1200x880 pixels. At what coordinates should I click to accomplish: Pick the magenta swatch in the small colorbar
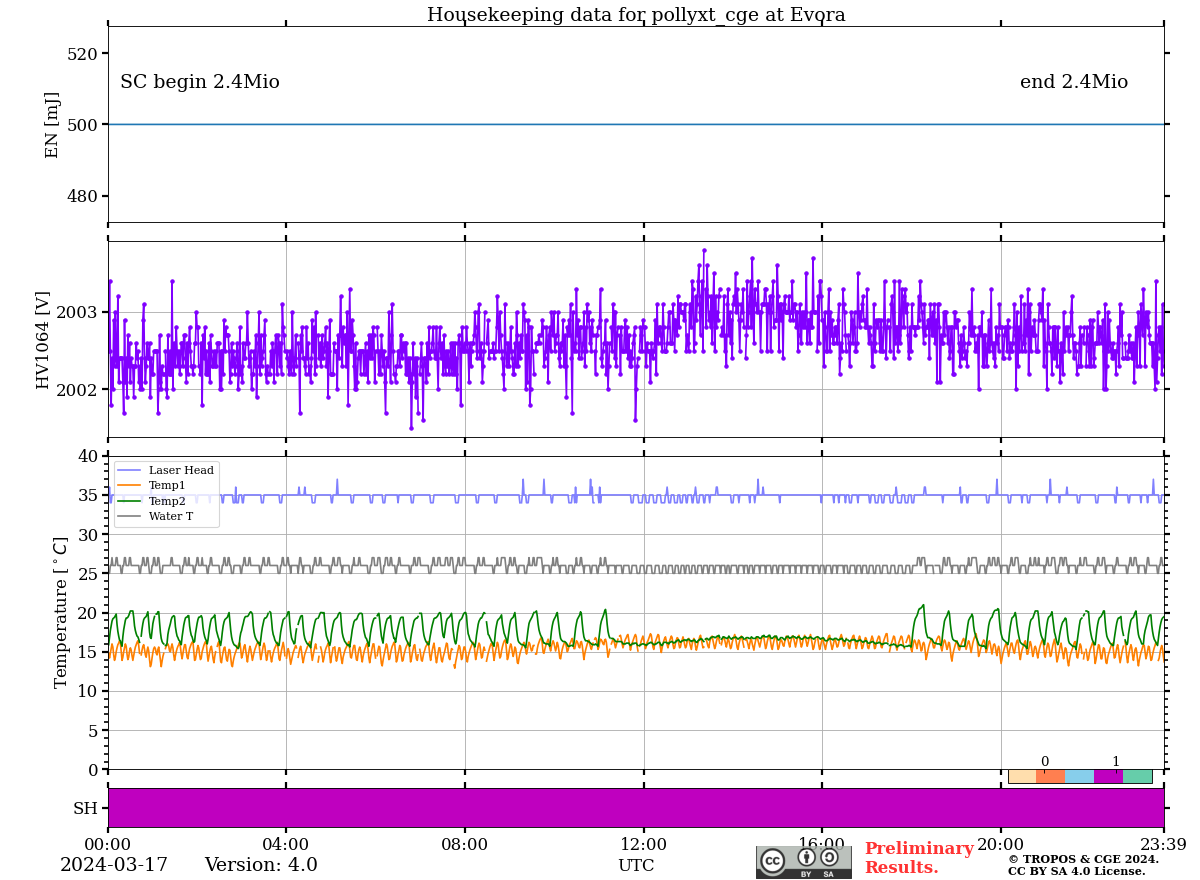[1108, 776]
